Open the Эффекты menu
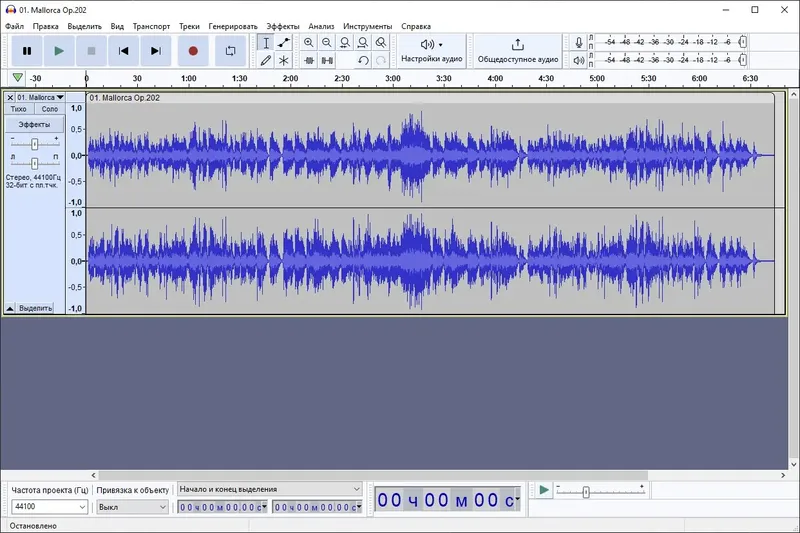This screenshot has height=533, width=800. tap(283, 26)
